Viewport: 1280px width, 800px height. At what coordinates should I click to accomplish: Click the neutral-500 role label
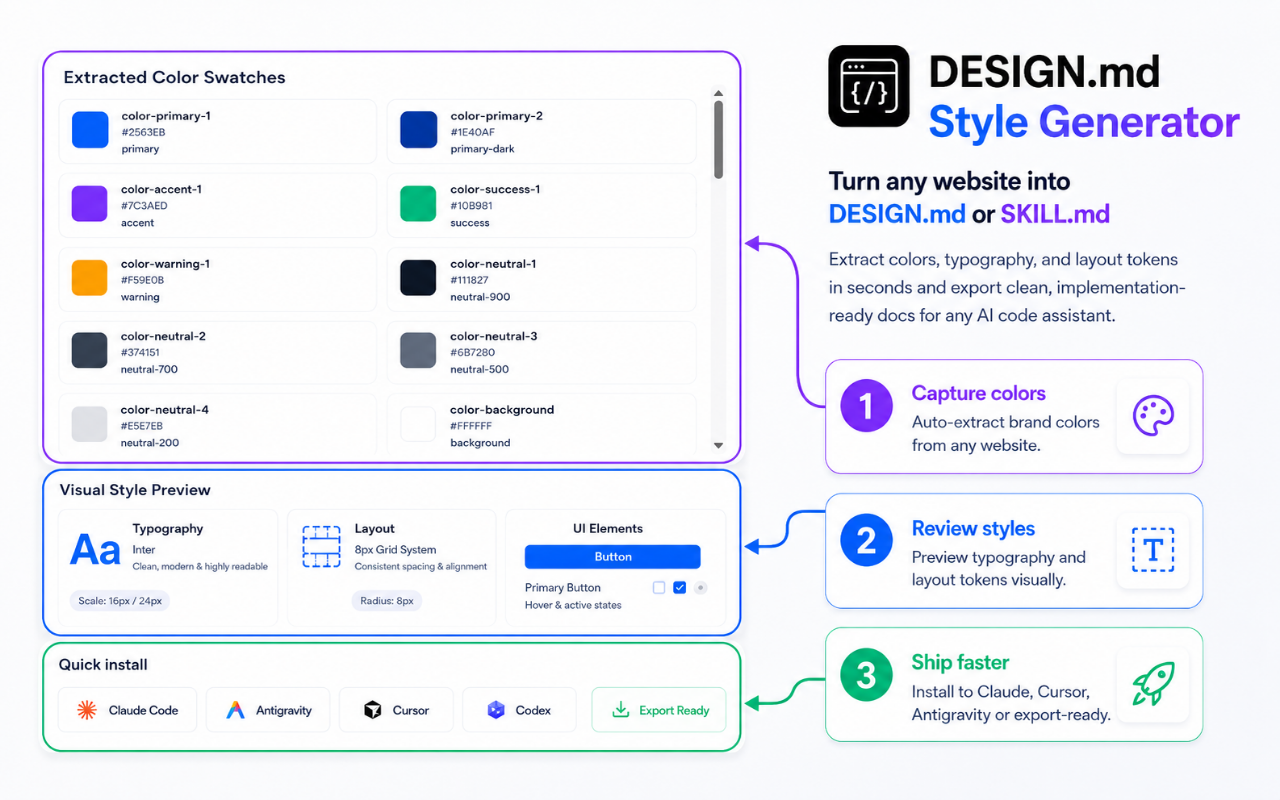(480, 370)
